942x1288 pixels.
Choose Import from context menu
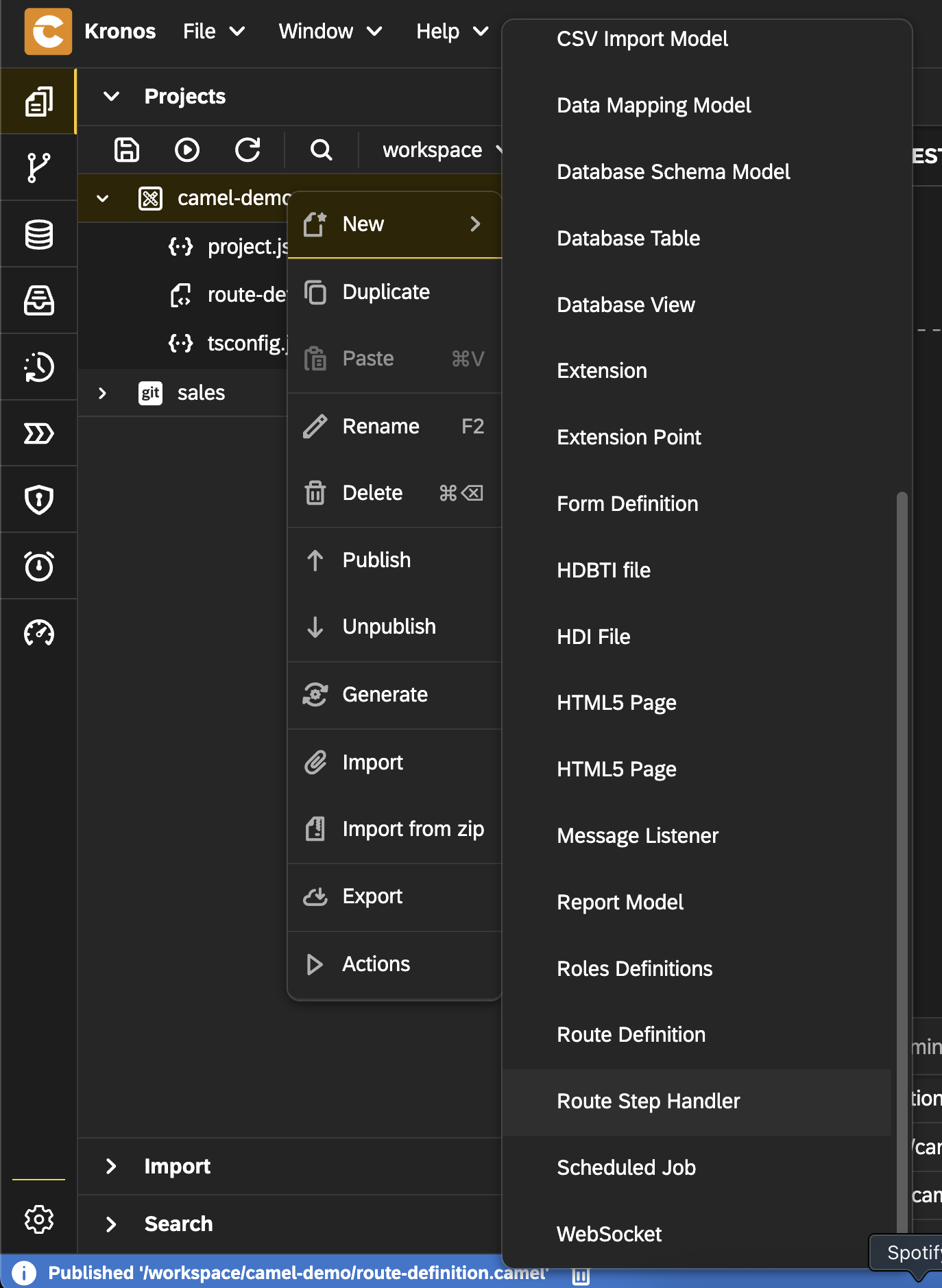395,763
